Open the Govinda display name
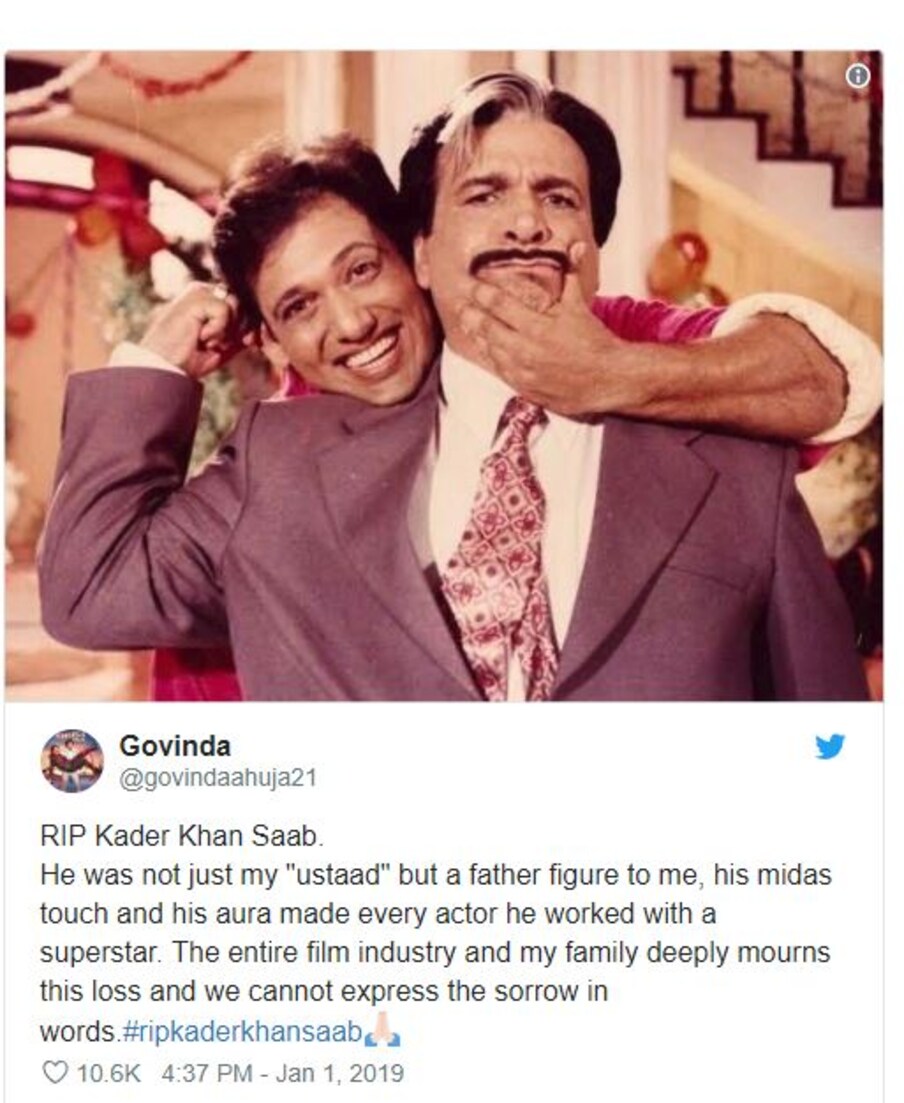 [175, 746]
